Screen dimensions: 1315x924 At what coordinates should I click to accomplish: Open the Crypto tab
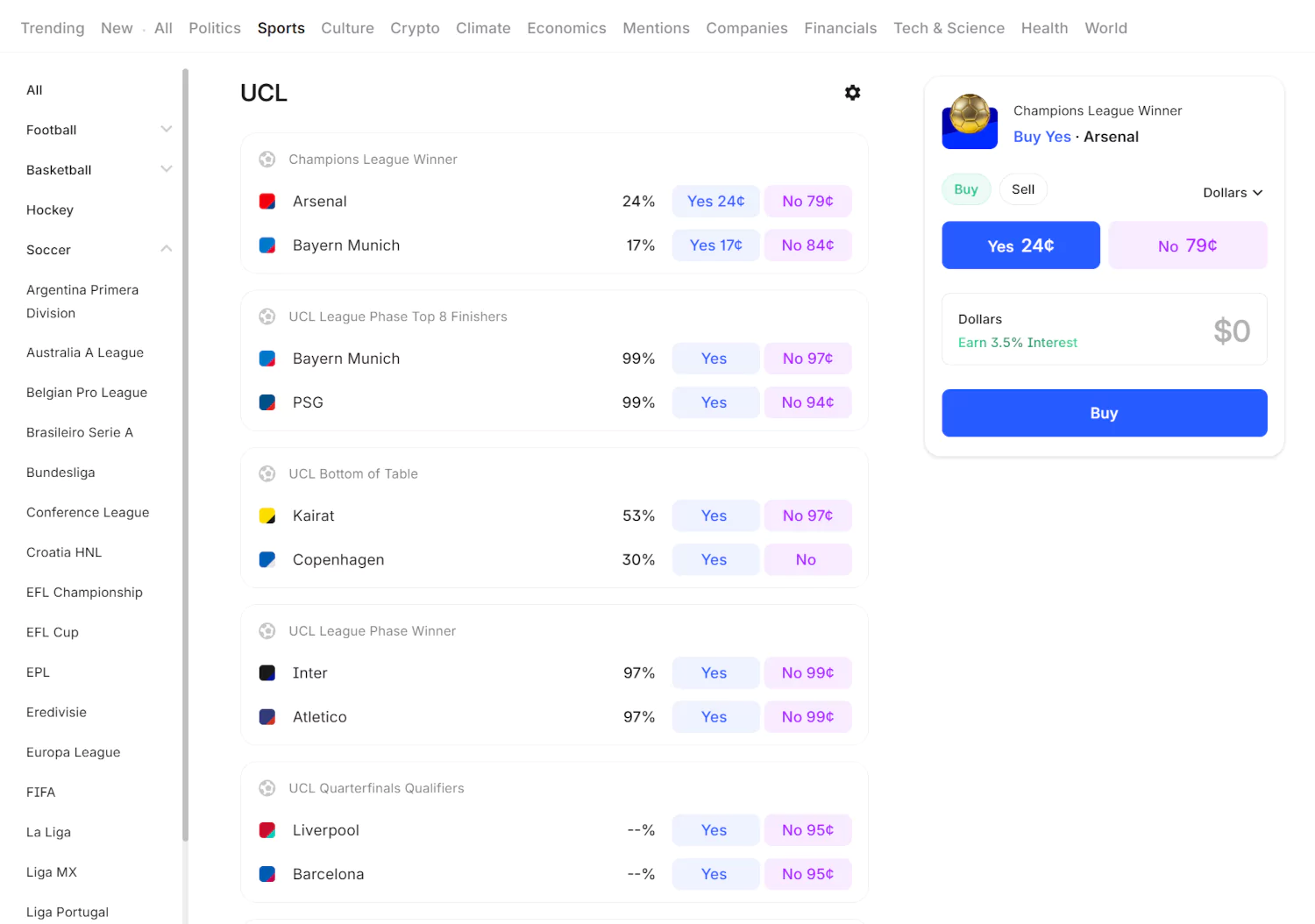coord(415,28)
